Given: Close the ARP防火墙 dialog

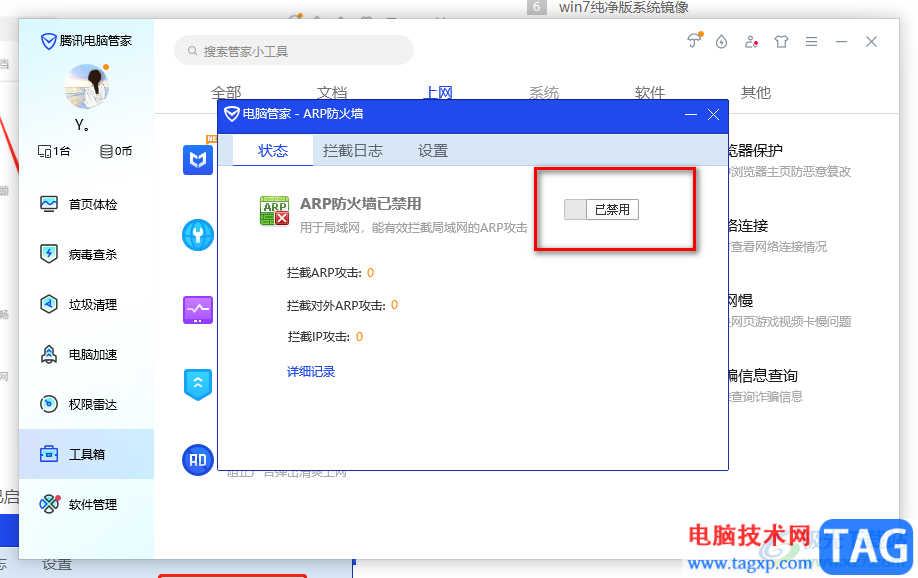Looking at the screenshot, I should coord(713,115).
